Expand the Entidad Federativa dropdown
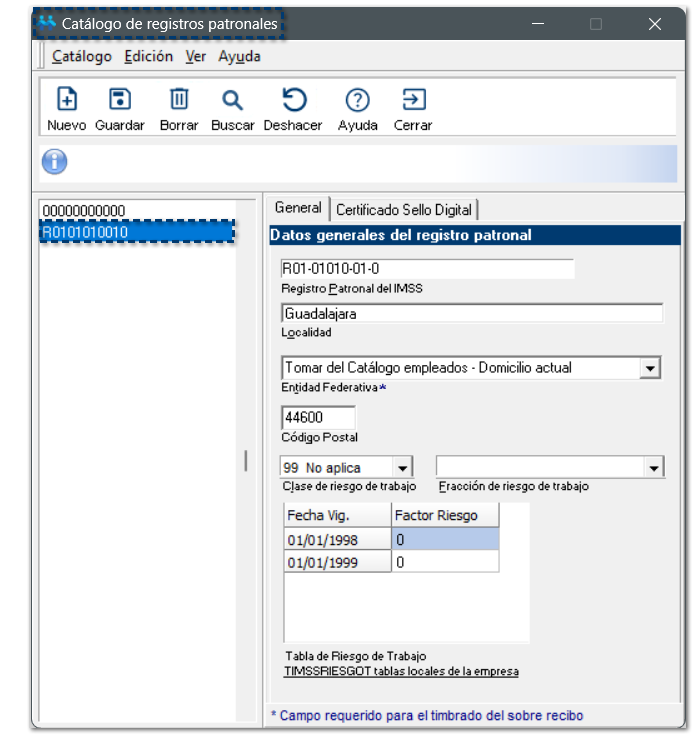Viewport: 695px width, 737px height. pos(651,368)
